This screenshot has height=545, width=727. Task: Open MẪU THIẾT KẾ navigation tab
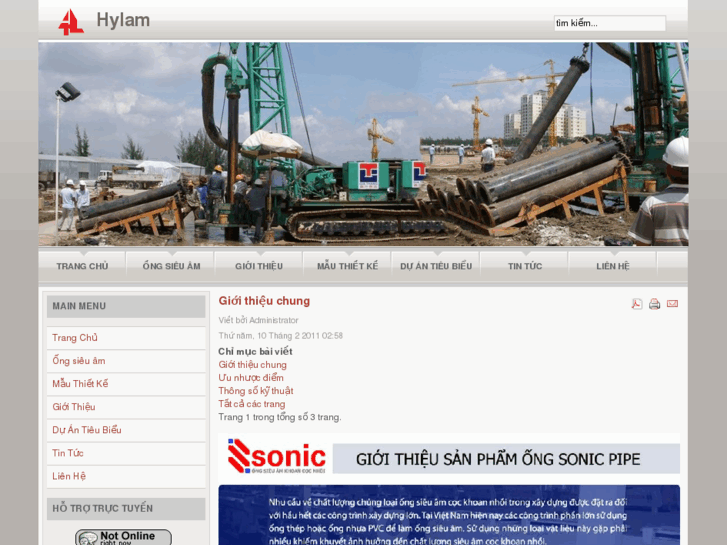pyautogui.click(x=347, y=266)
